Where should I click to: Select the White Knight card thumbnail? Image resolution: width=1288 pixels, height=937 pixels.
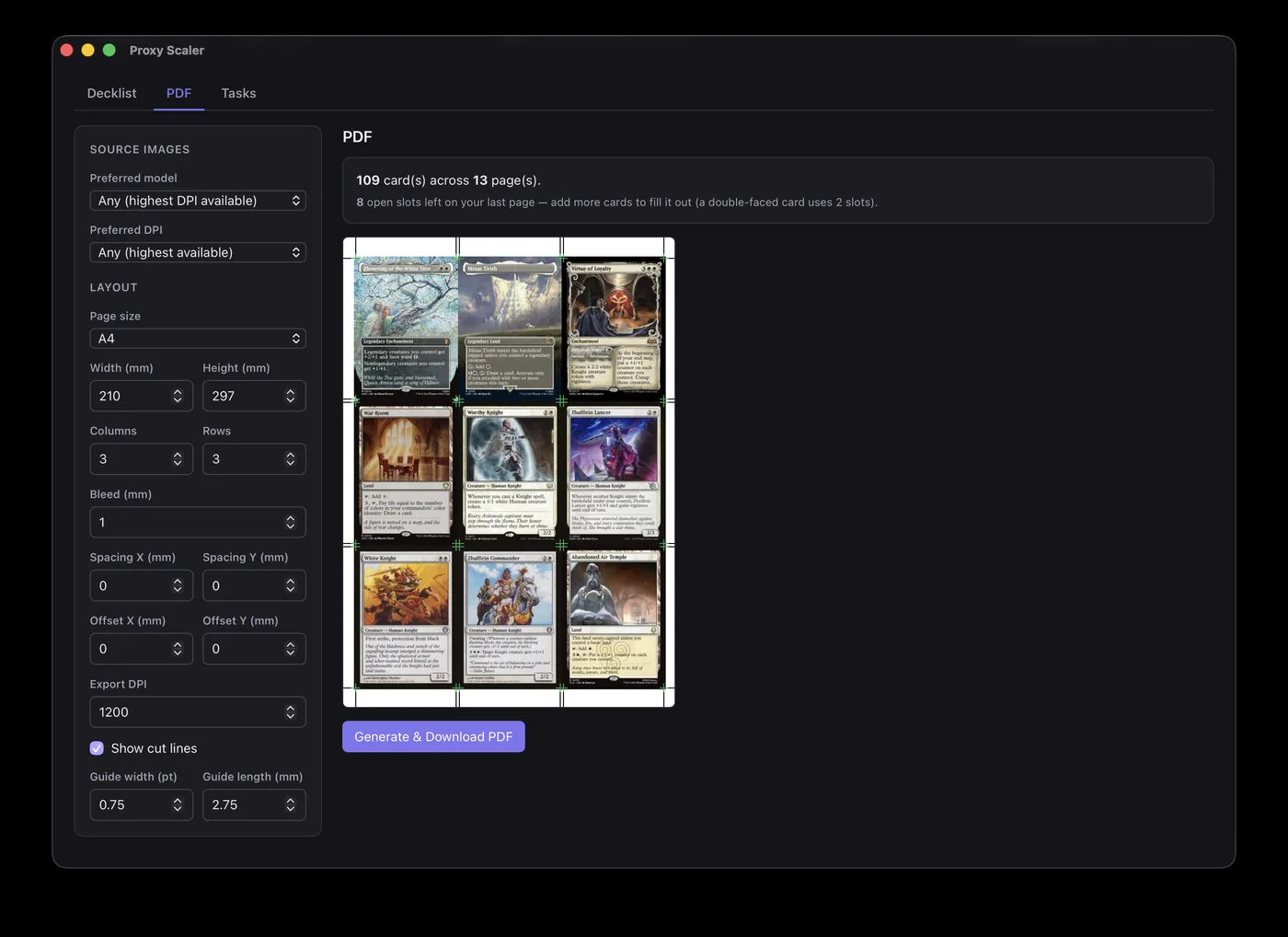tap(406, 617)
